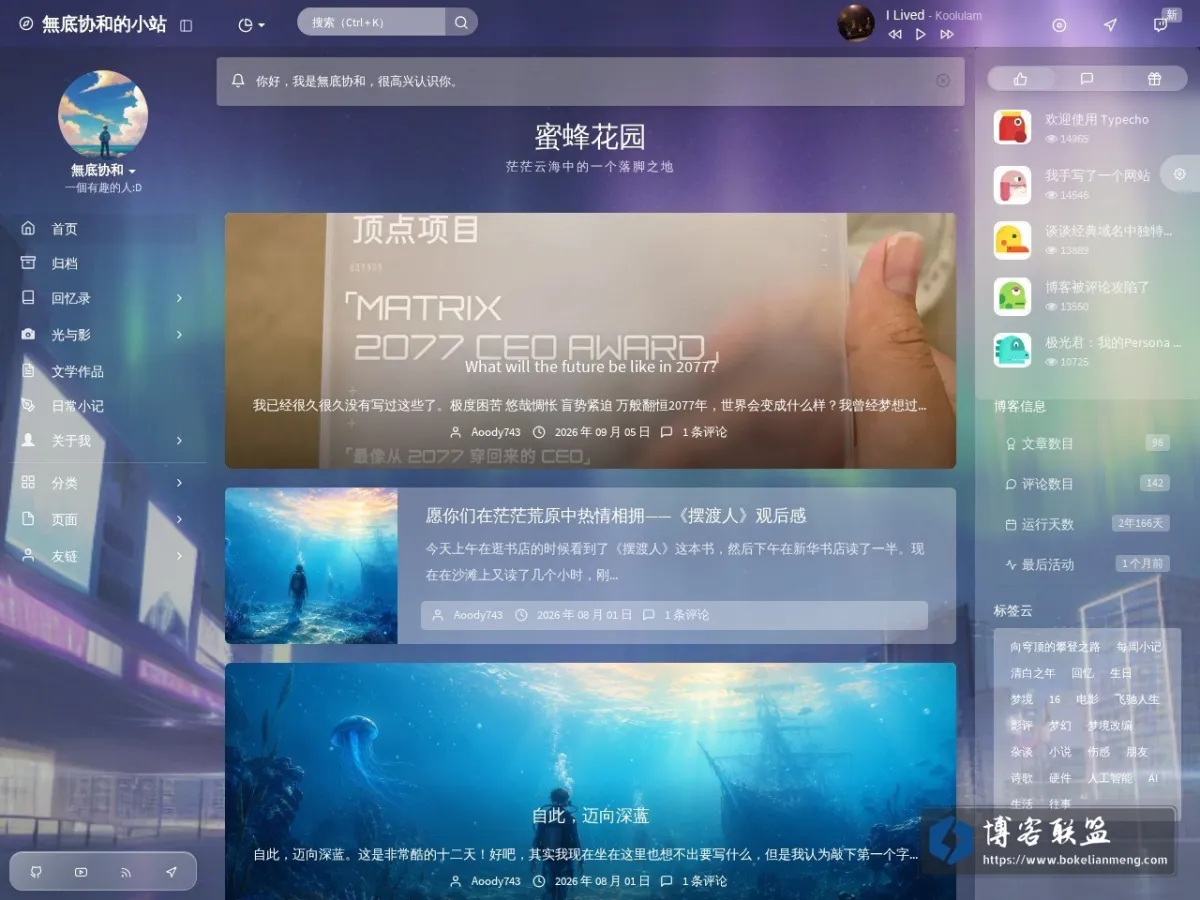This screenshot has height=900, width=1200.
Task: Click the bell icon in the greeting bar
Action: [x=238, y=81]
